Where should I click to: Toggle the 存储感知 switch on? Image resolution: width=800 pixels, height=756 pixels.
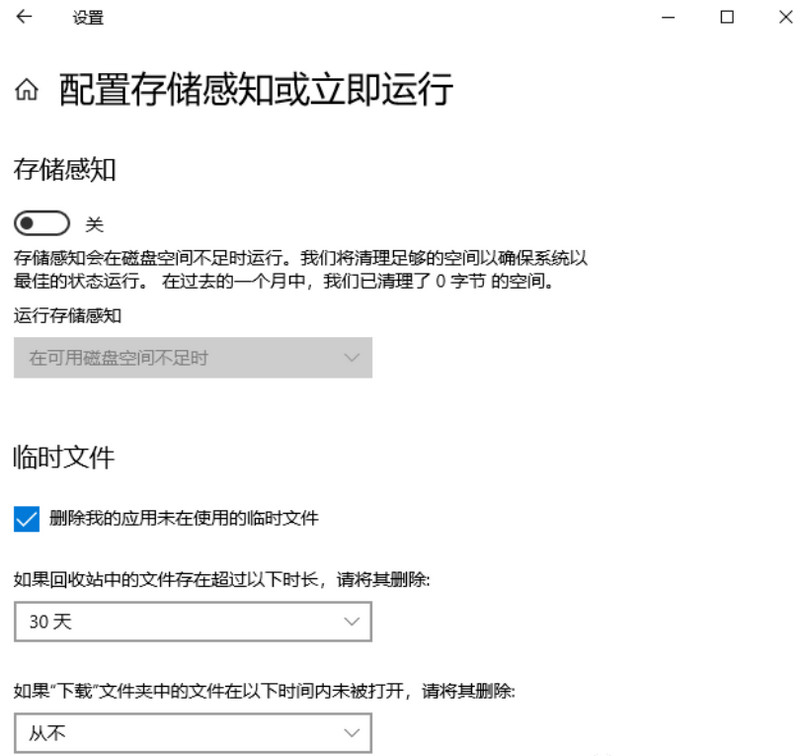(x=42, y=223)
